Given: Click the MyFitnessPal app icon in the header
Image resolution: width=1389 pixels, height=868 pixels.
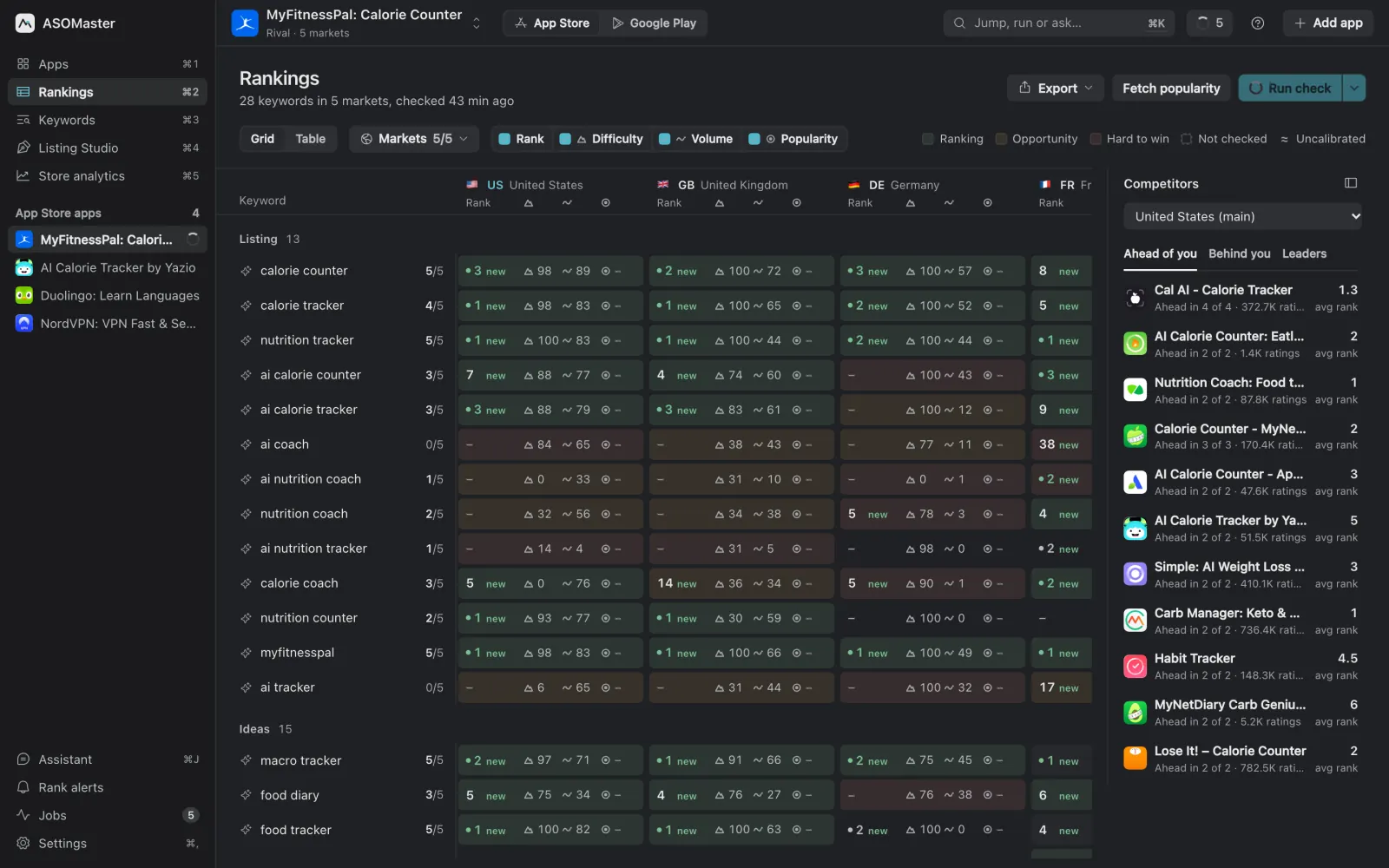Looking at the screenshot, I should pyautogui.click(x=245, y=23).
